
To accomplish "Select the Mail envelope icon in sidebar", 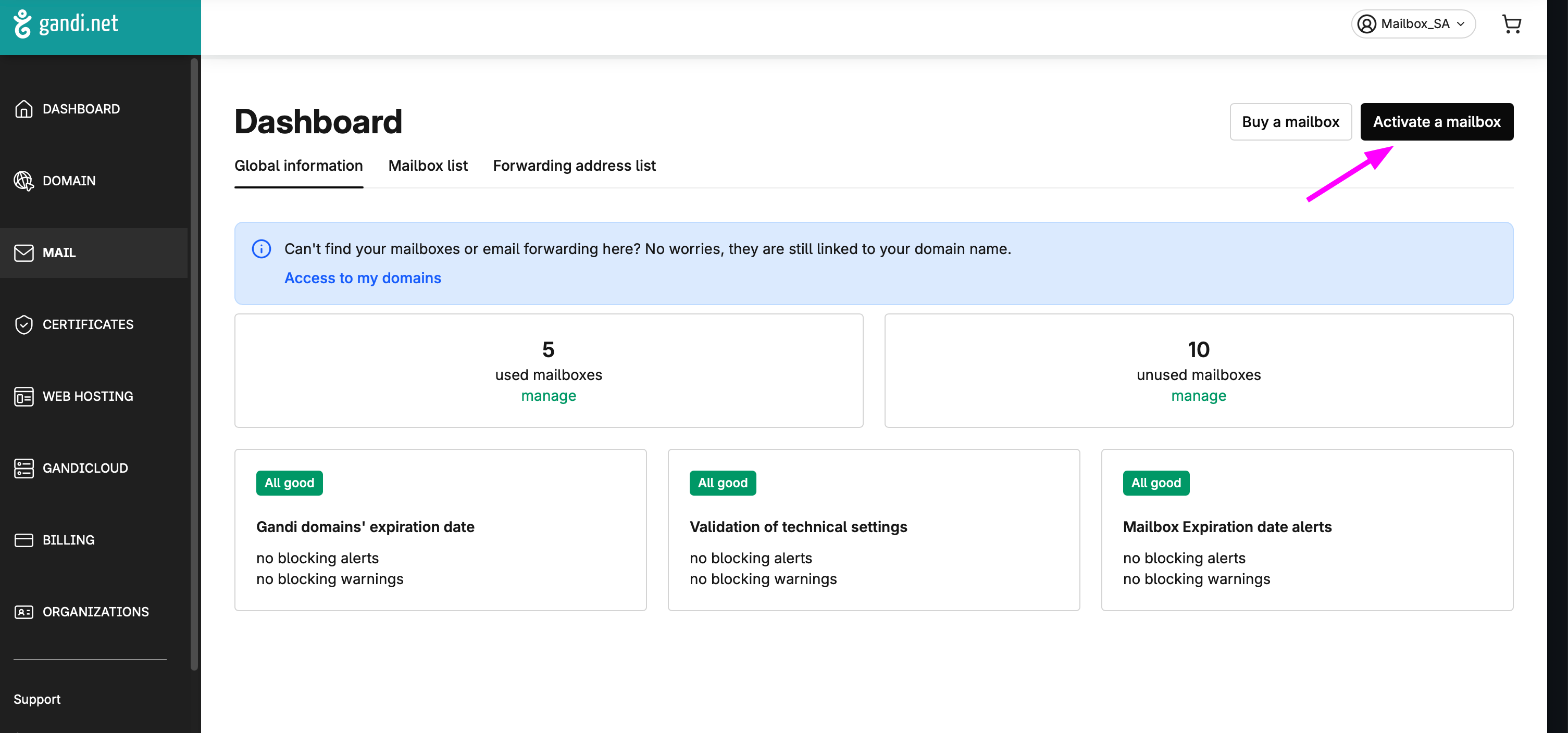I will [x=24, y=252].
